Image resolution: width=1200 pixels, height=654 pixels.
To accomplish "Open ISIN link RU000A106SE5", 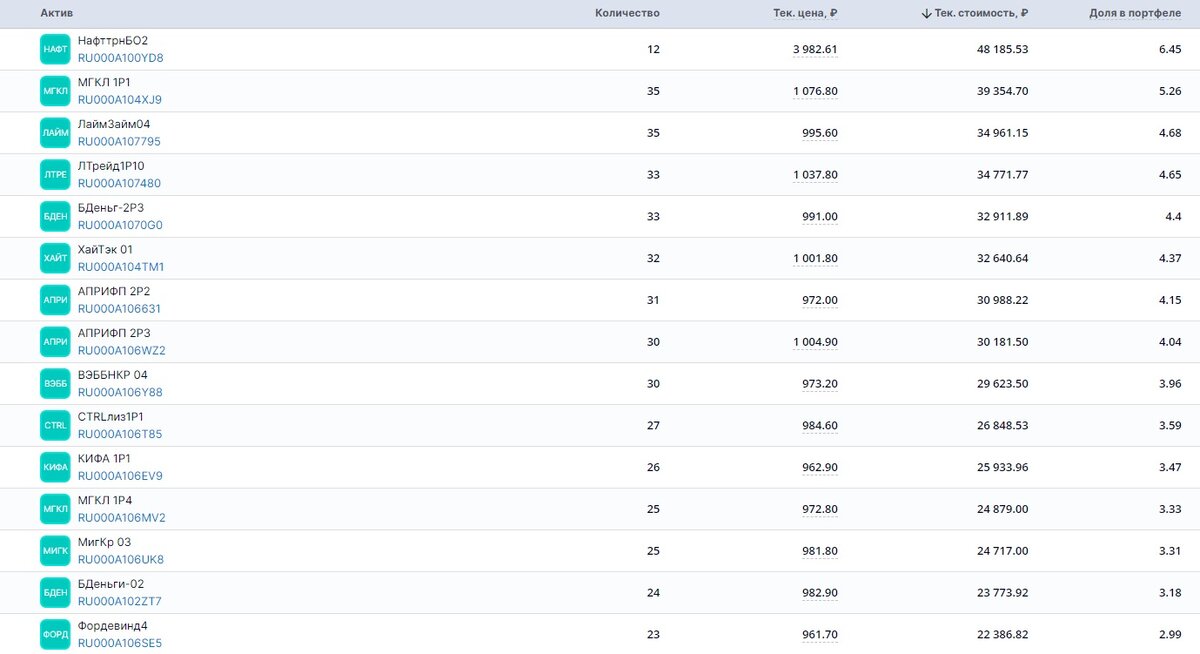I will (x=119, y=643).
